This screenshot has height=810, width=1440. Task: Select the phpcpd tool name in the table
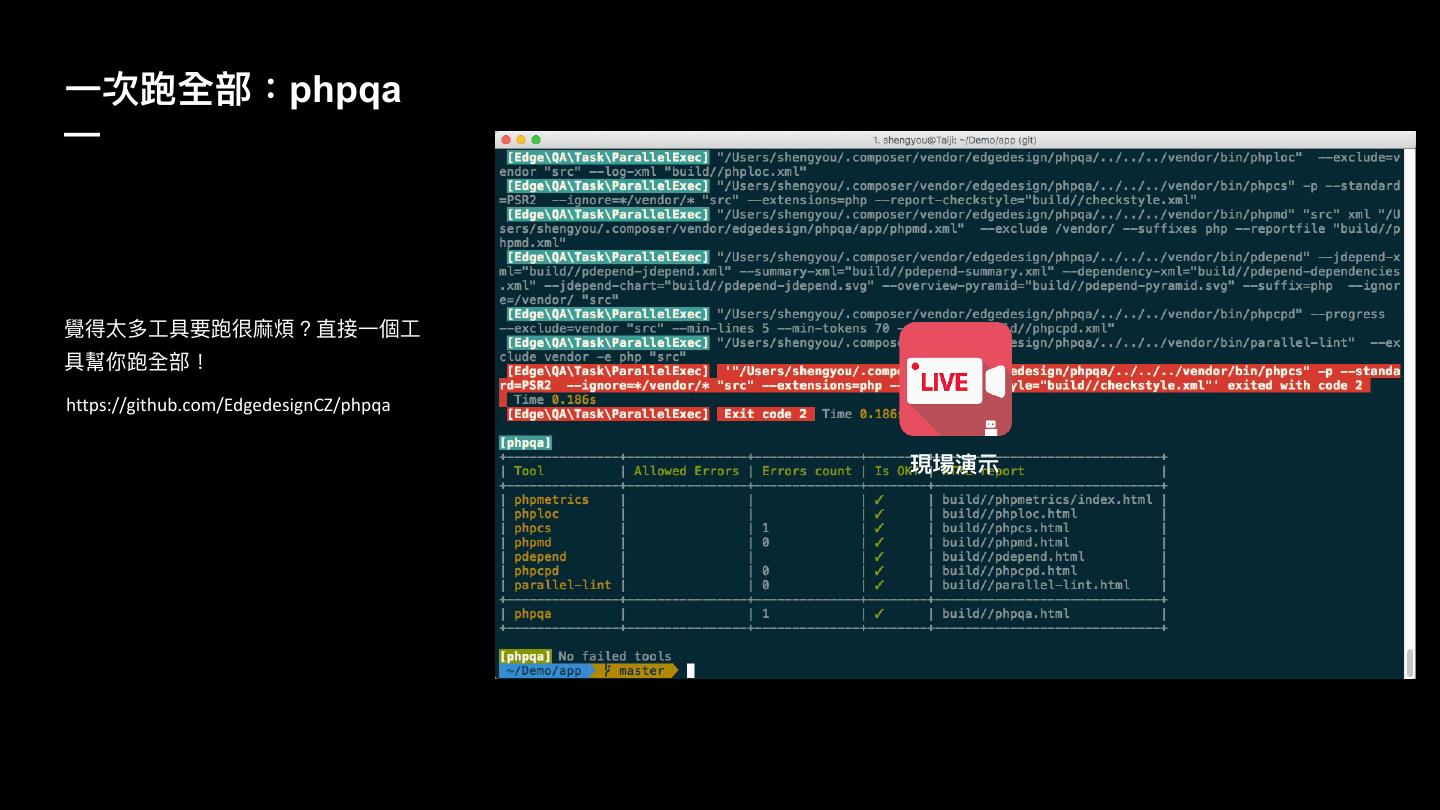[x=536, y=571]
